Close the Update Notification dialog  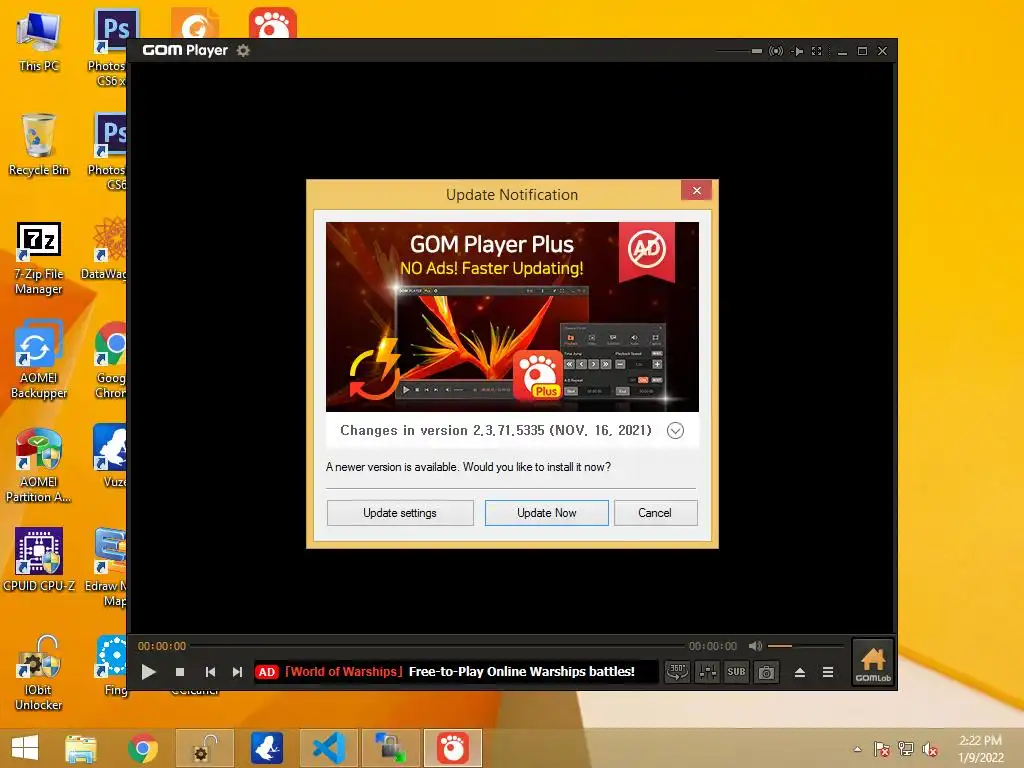point(696,190)
